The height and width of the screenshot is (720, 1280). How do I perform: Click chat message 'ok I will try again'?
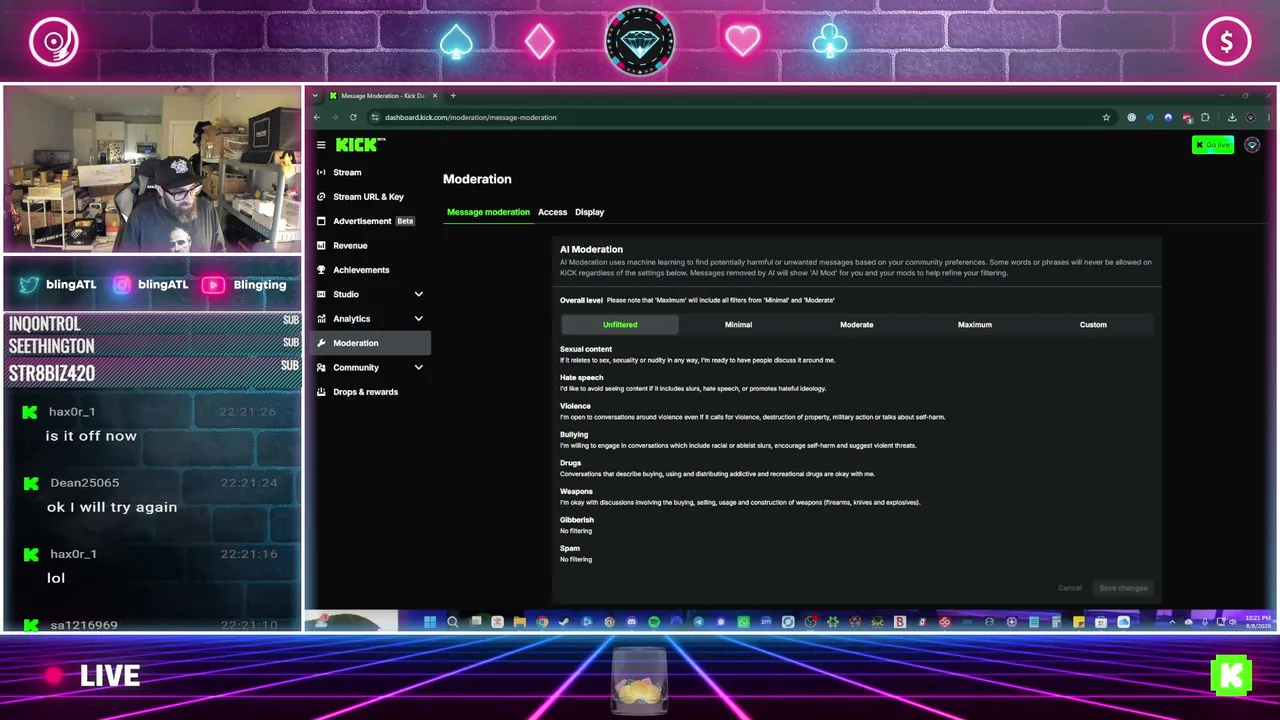(x=112, y=507)
